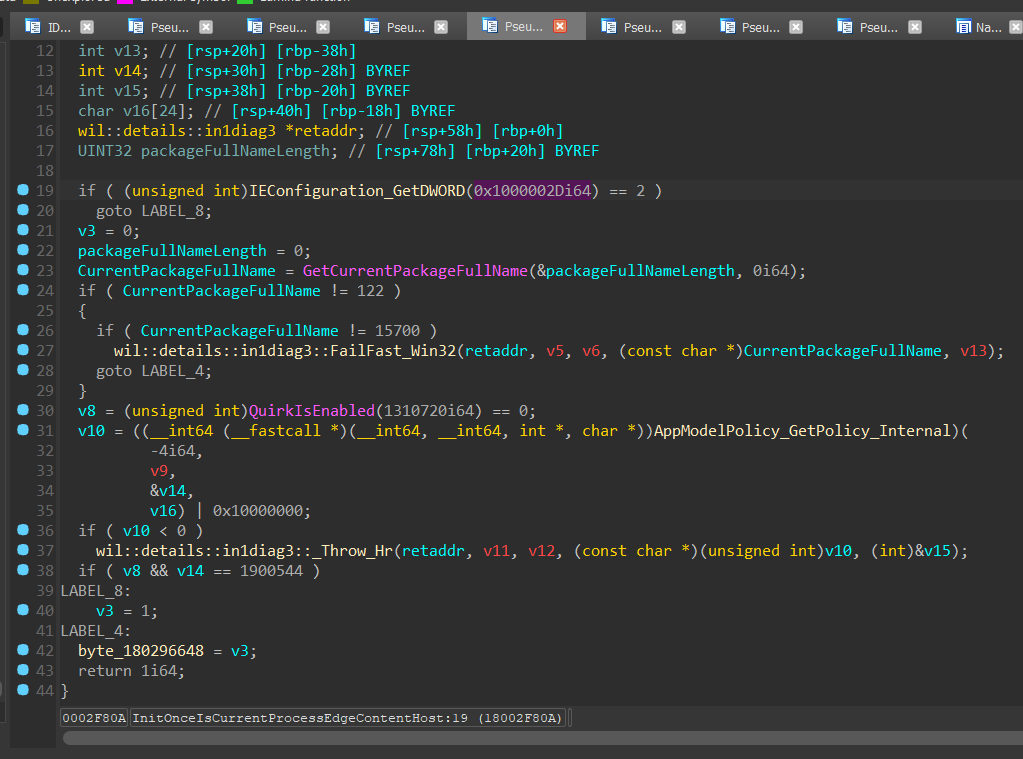The width and height of the screenshot is (1023, 759).
Task: Click the GetCurrentPackageFullName function call
Action: coord(414,271)
